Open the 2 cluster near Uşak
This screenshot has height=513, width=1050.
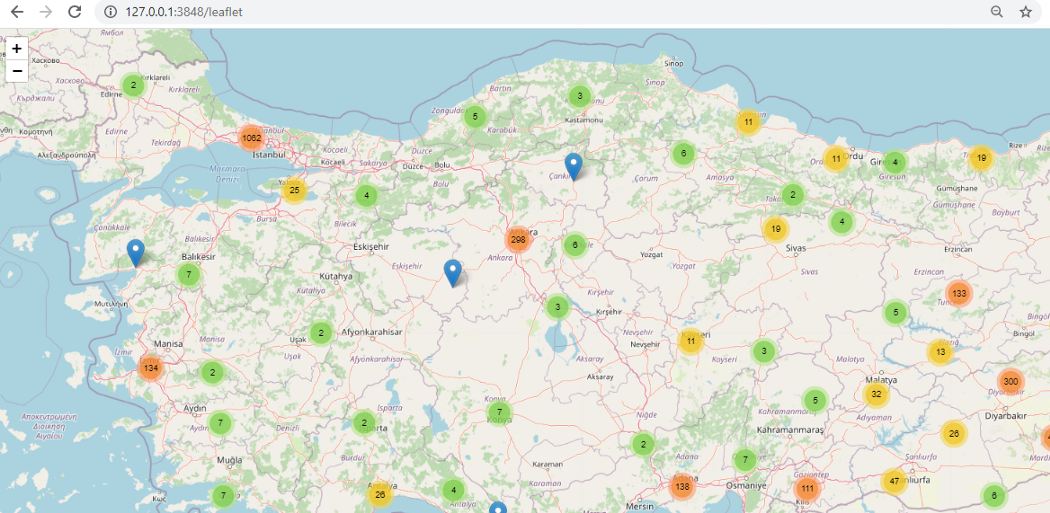[x=321, y=333]
